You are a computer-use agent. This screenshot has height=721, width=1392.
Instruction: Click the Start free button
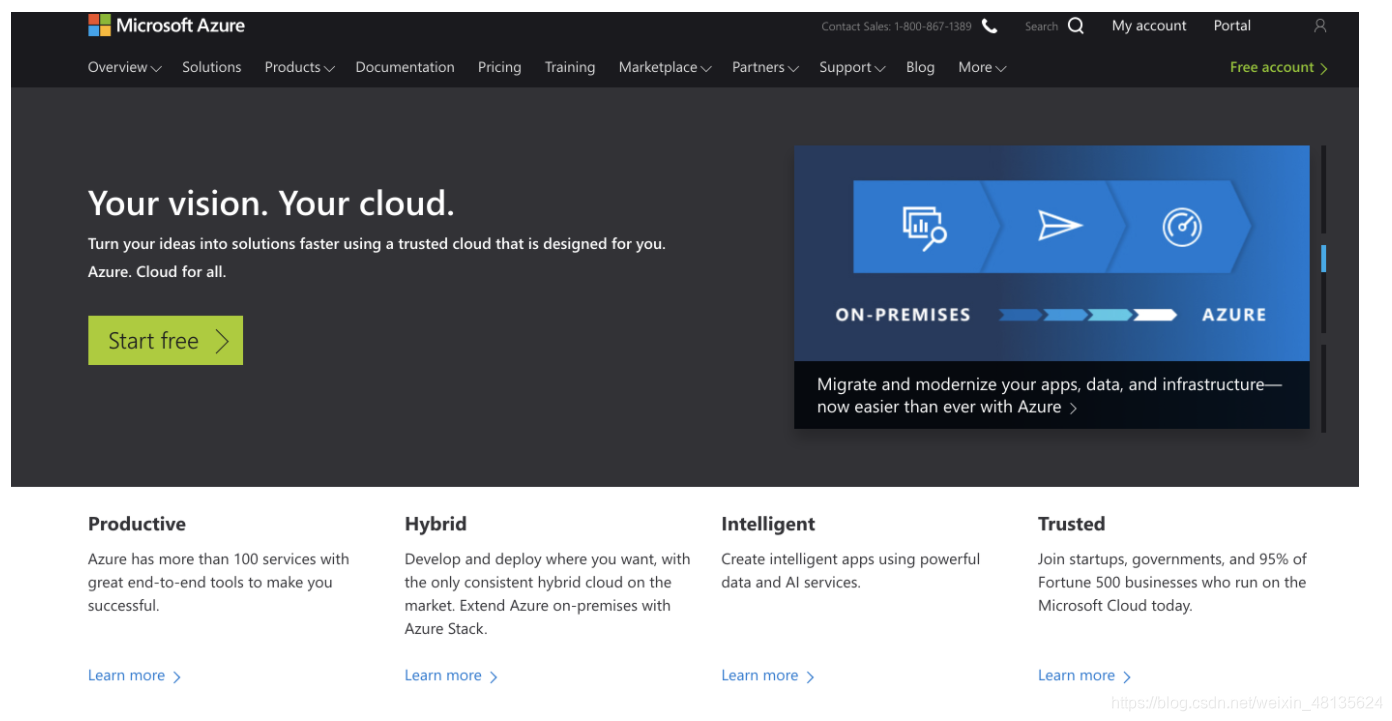click(x=165, y=341)
